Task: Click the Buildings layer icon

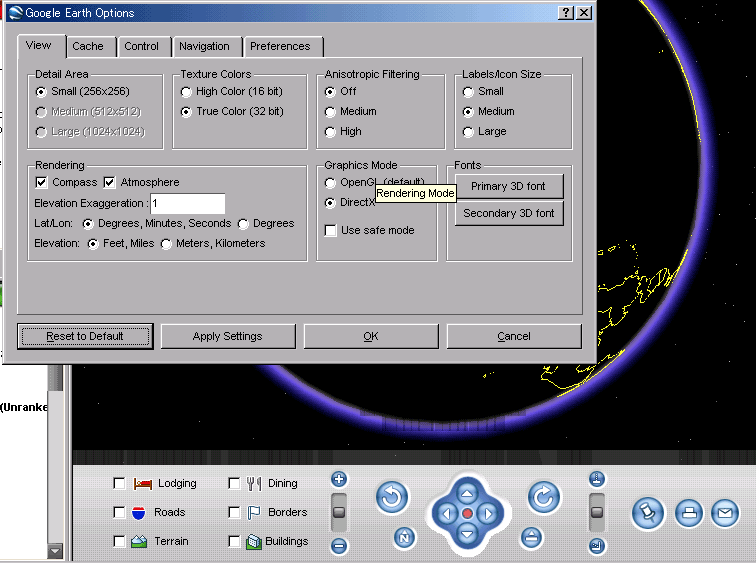Action: click(x=254, y=542)
